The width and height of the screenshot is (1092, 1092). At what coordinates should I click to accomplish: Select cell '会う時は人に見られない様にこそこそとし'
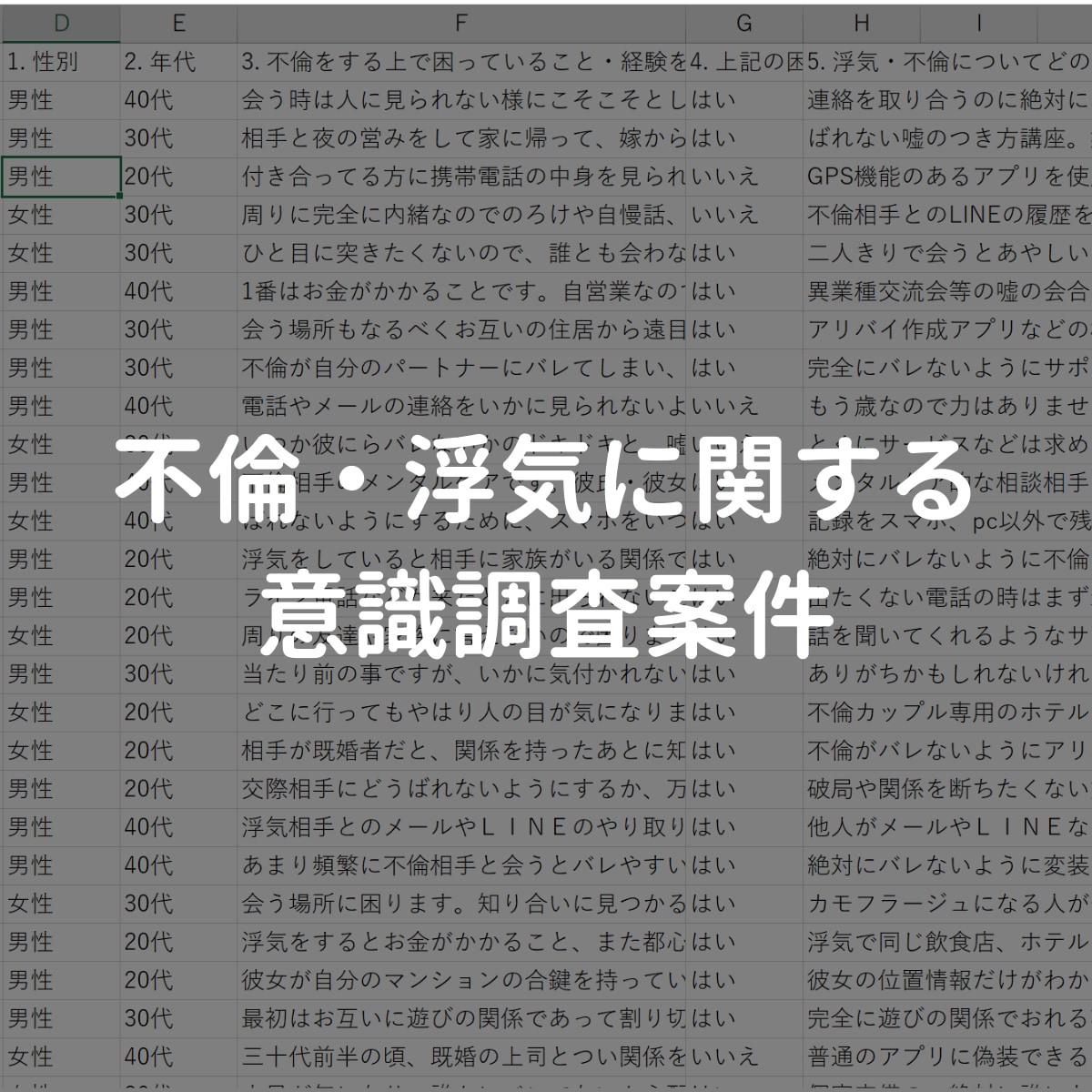click(461, 100)
